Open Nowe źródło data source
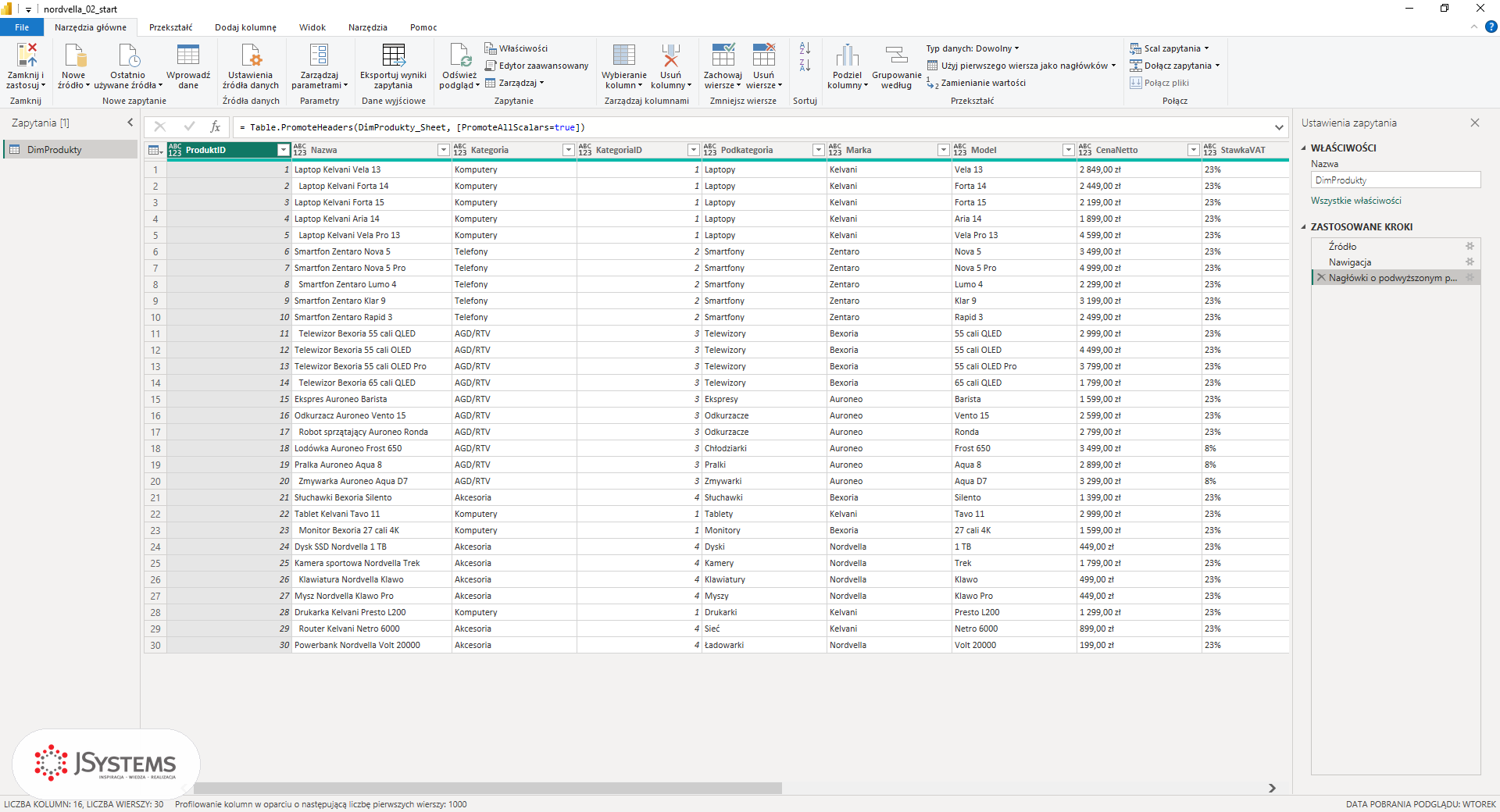 pos(73,66)
